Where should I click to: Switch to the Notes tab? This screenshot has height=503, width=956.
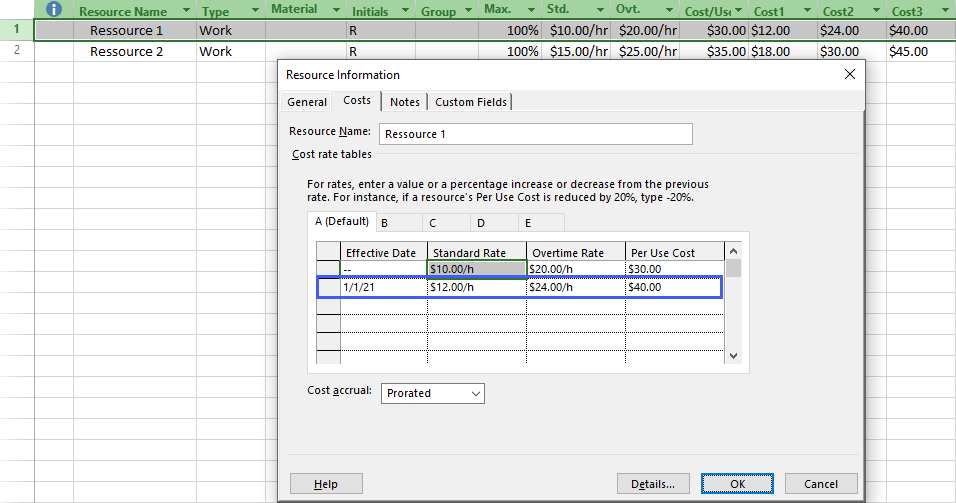pos(405,102)
